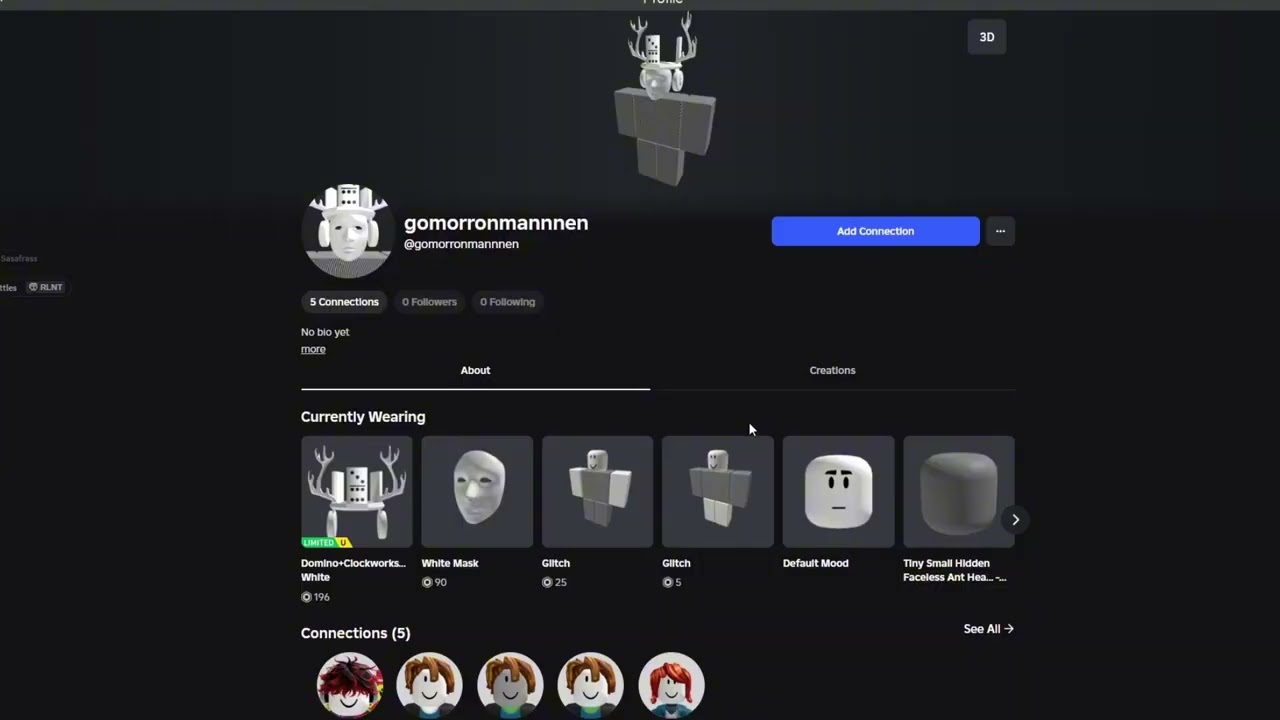The image size is (1280, 720).
Task: Click the Limited U badge on Domino item
Action: click(x=326, y=542)
